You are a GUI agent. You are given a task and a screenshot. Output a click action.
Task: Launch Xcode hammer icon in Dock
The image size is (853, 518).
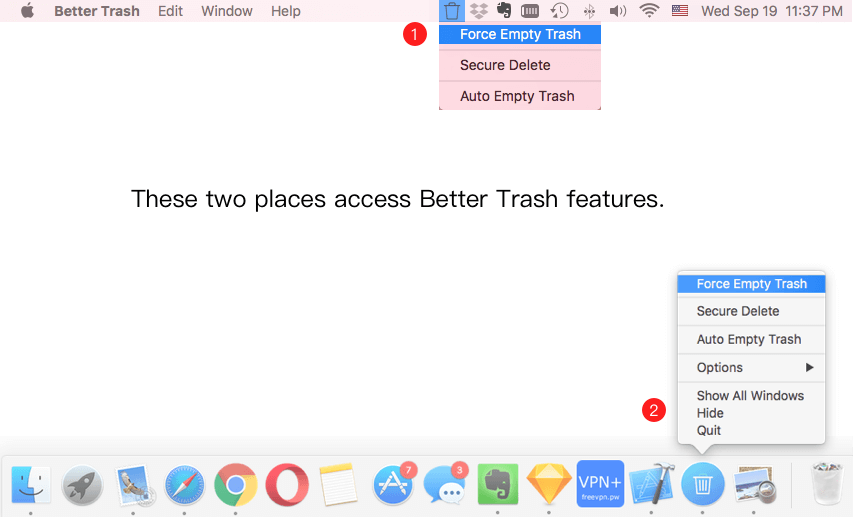pyautogui.click(x=652, y=484)
